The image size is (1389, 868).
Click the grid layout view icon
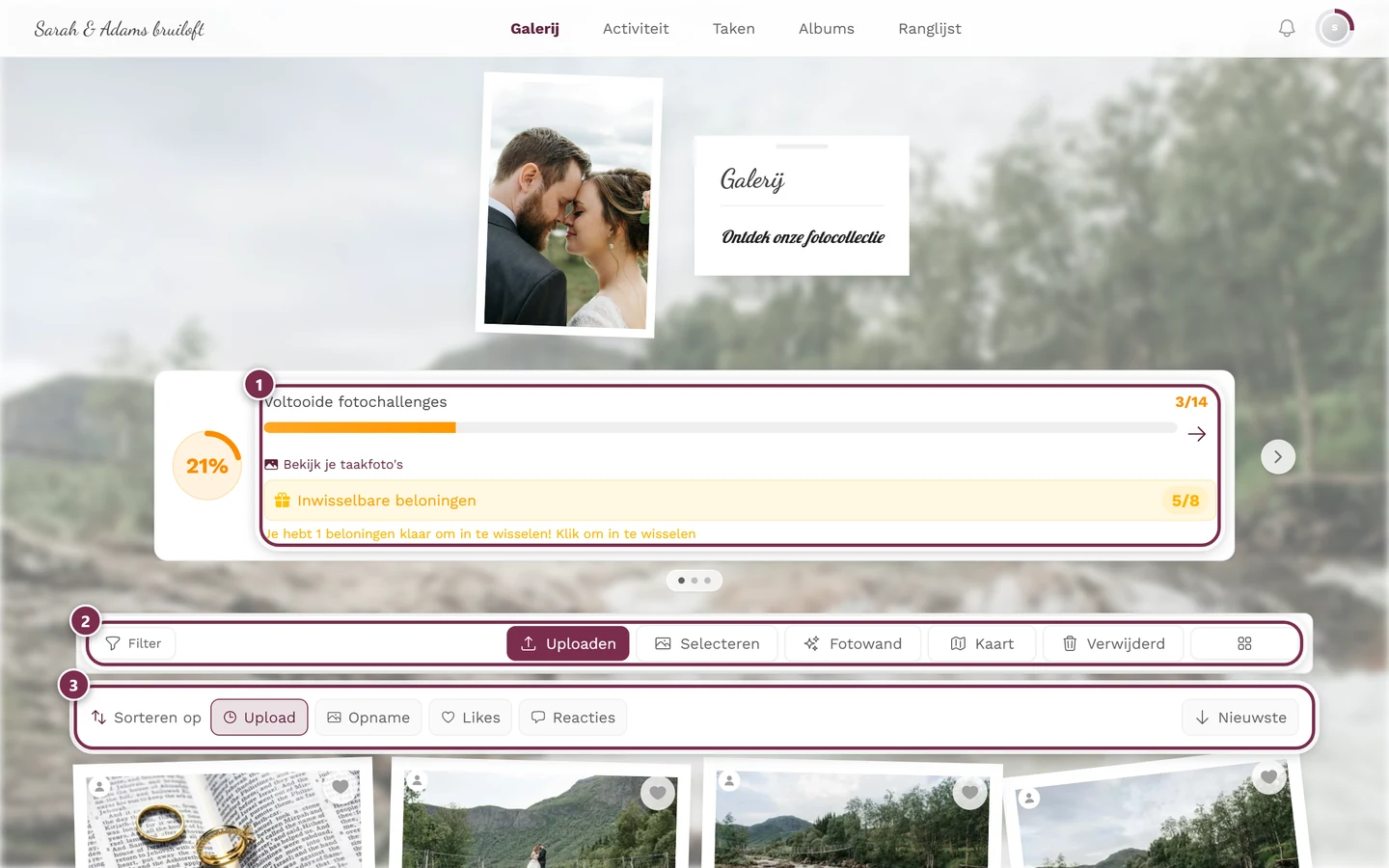(x=1244, y=643)
